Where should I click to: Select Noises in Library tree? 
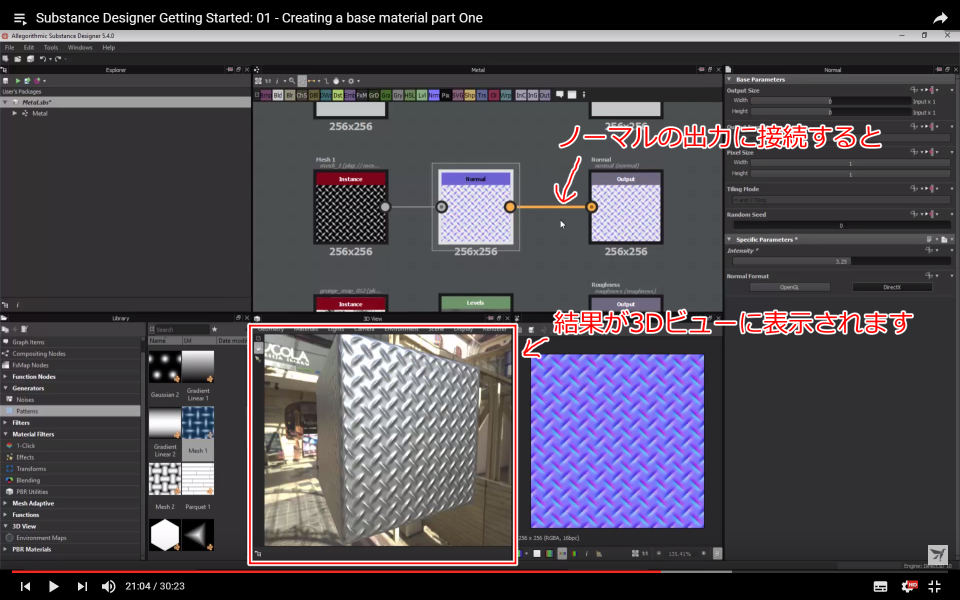70,400
